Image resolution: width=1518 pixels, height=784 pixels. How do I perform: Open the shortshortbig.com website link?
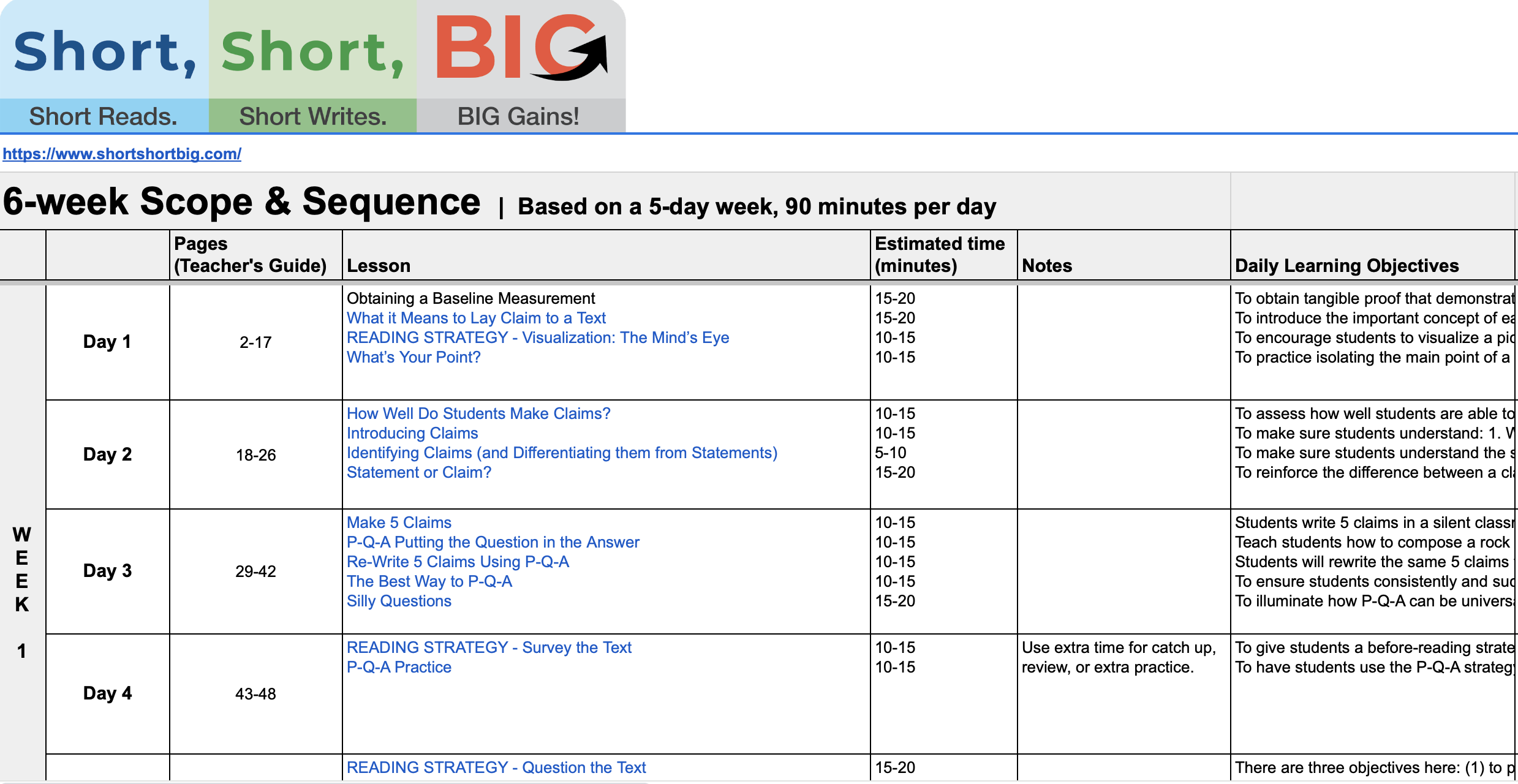[x=122, y=154]
